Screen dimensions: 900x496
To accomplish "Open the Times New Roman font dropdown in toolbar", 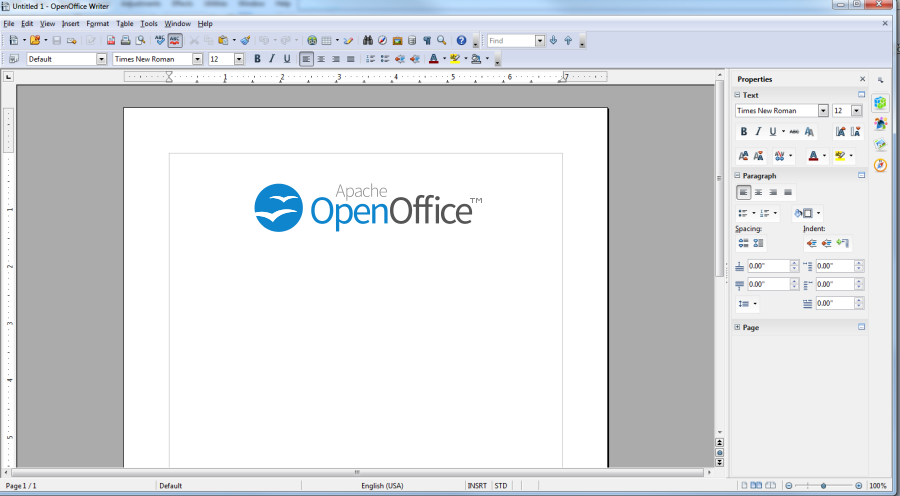I will pos(197,59).
